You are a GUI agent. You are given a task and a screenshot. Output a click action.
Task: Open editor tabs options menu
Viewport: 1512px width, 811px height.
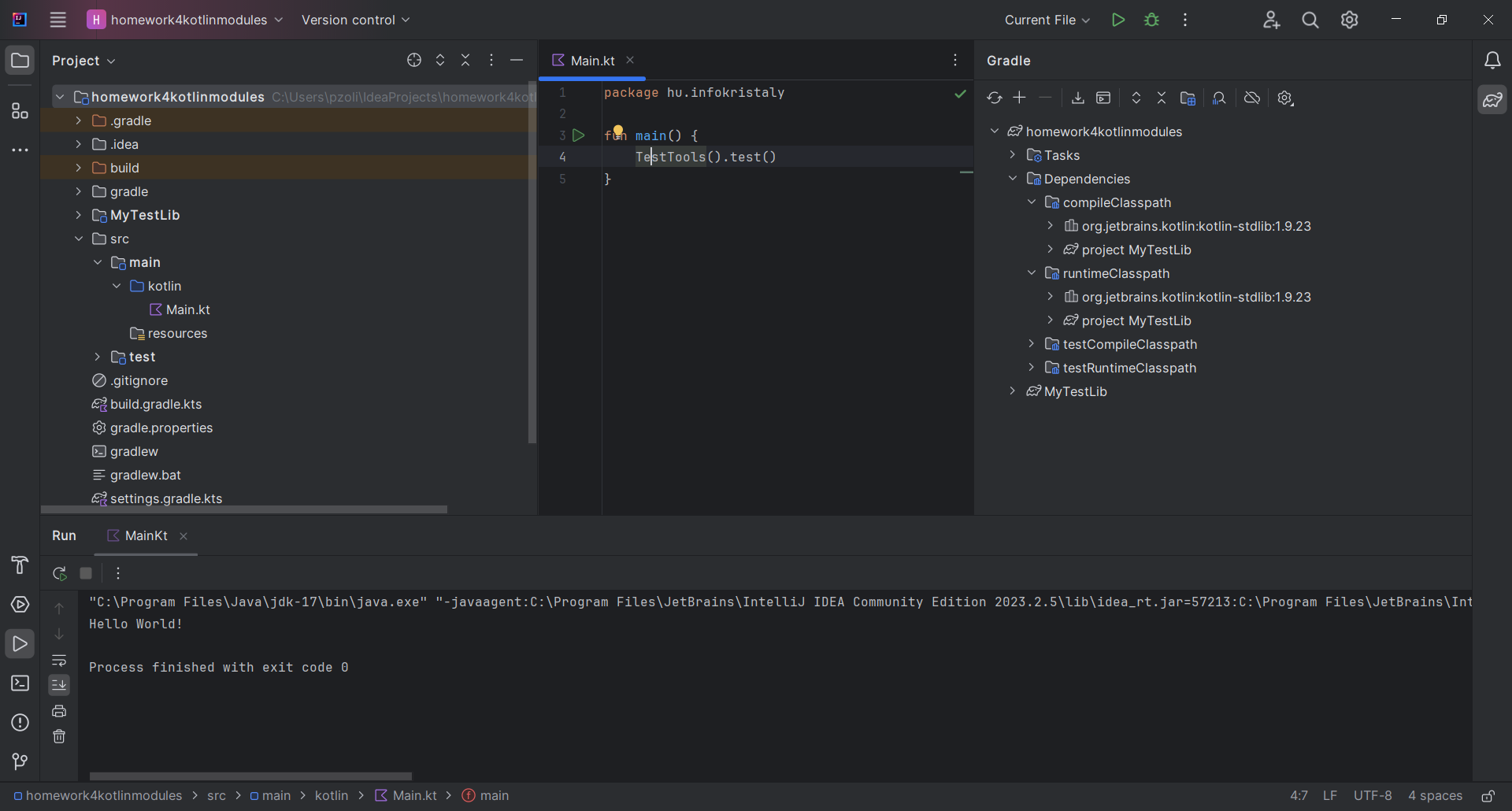[955, 61]
